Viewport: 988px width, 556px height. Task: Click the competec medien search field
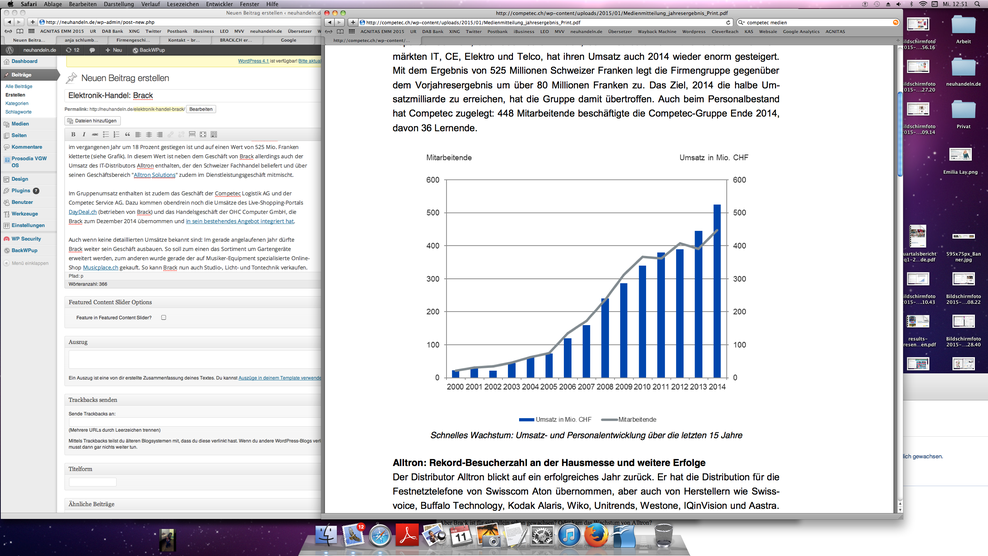click(817, 22)
